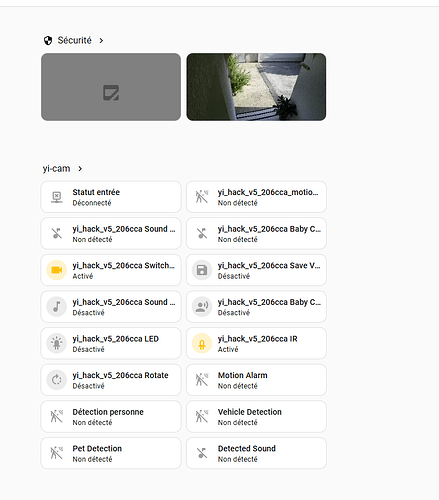Open the Pet Detection tile label
439x500 pixels.
tap(97, 449)
